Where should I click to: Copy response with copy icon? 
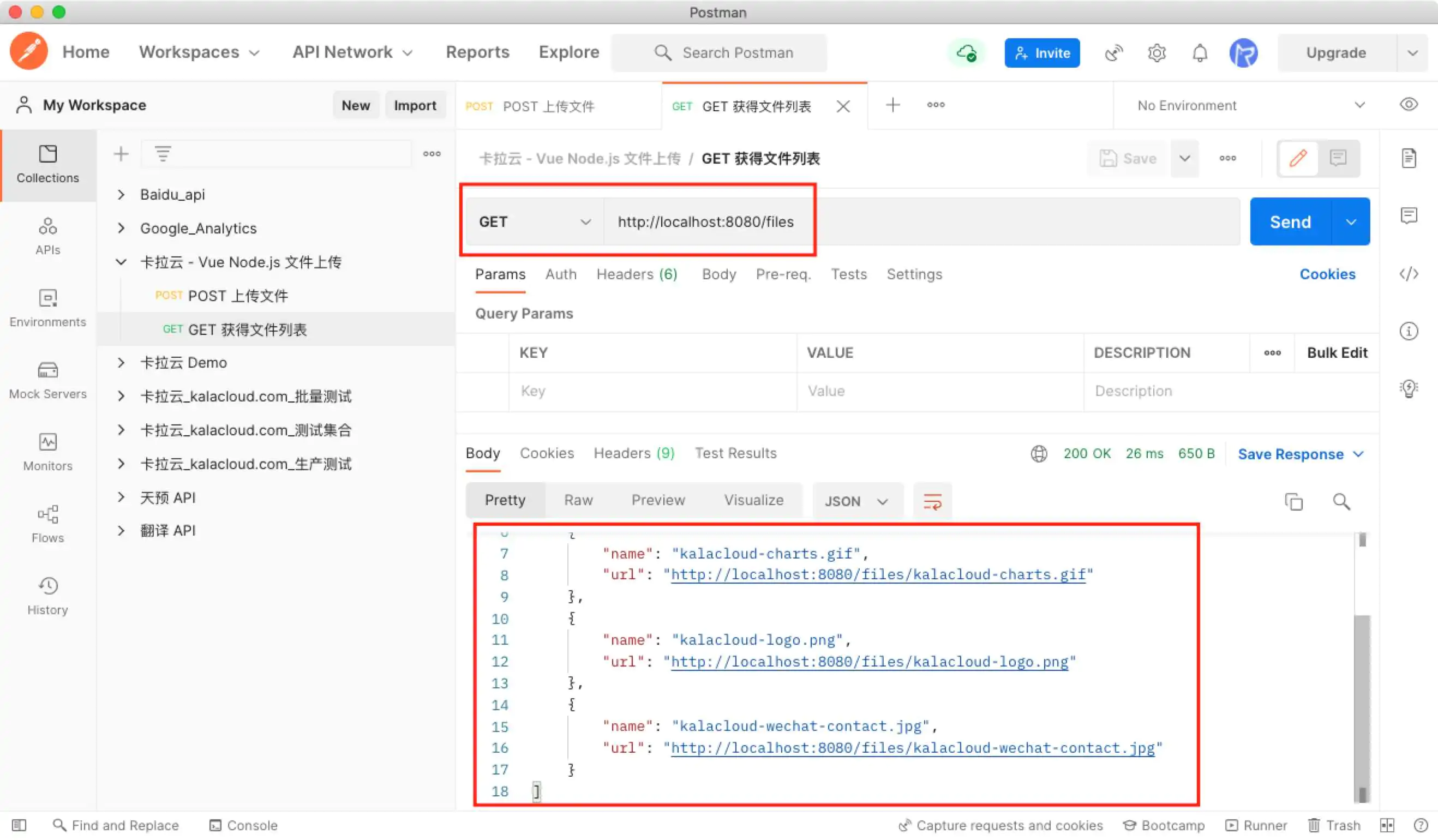point(1293,502)
